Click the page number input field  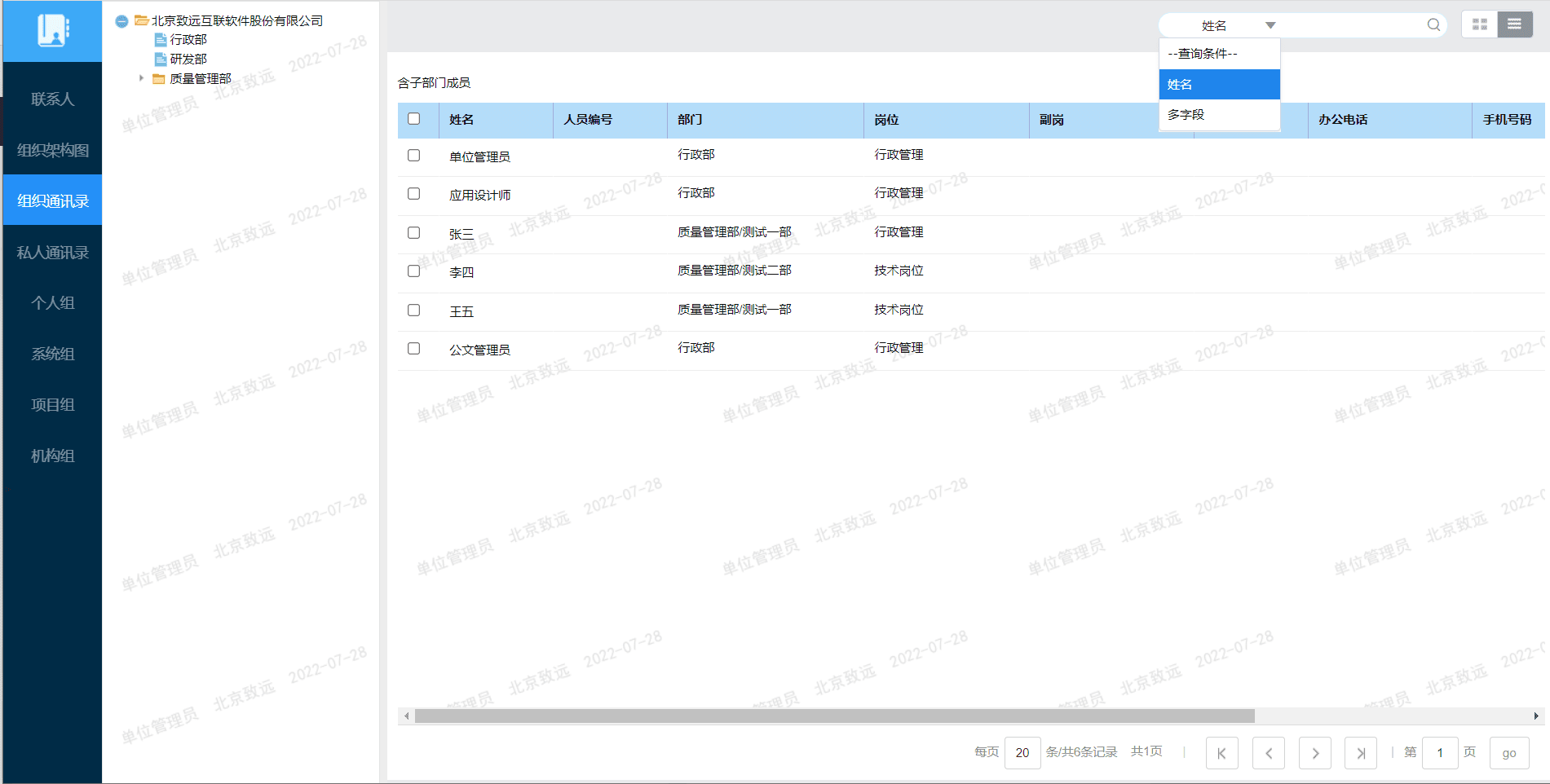[1440, 753]
